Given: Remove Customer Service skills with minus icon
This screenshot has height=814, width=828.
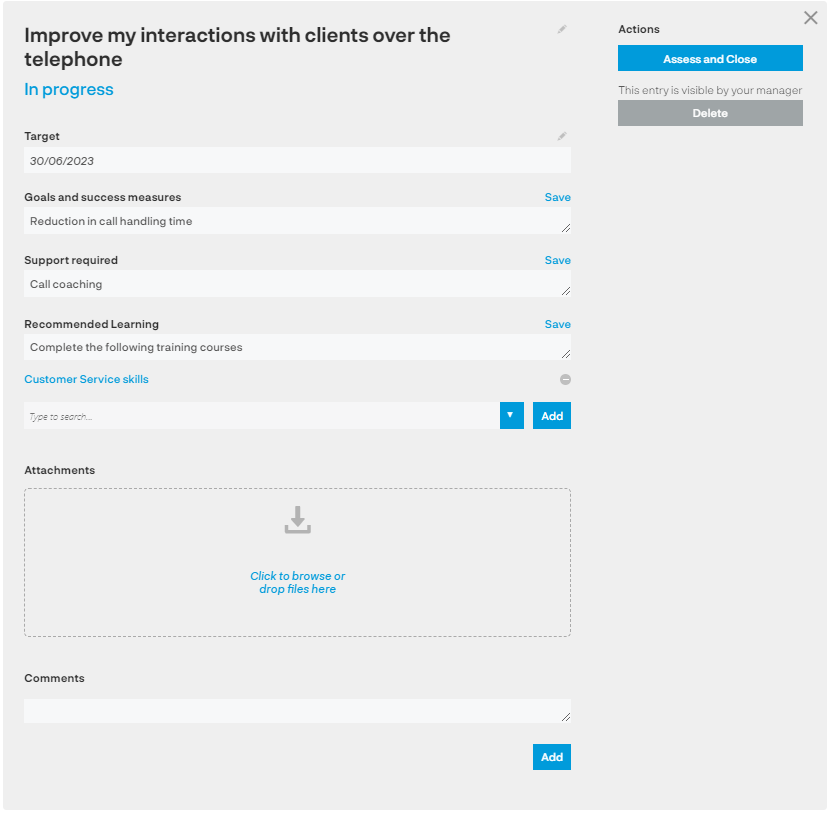Looking at the screenshot, I should [565, 379].
